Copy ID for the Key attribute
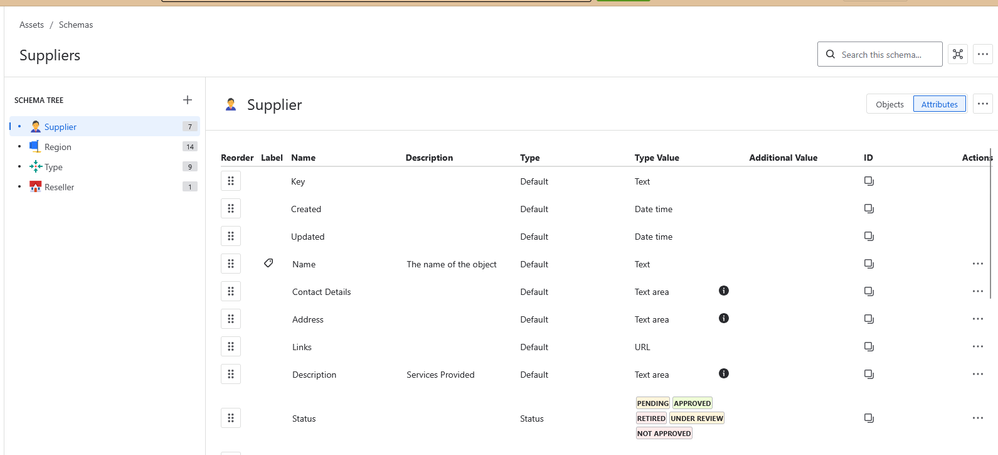The height and width of the screenshot is (455, 998). click(x=869, y=181)
